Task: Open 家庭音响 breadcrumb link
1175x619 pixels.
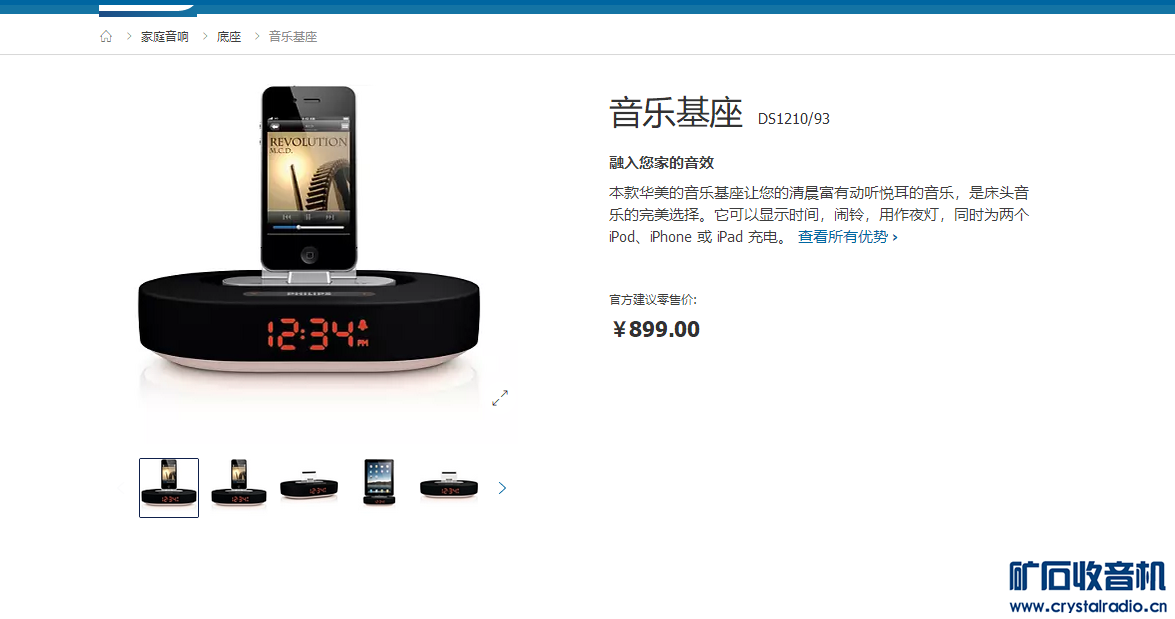Action: pyautogui.click(x=165, y=37)
